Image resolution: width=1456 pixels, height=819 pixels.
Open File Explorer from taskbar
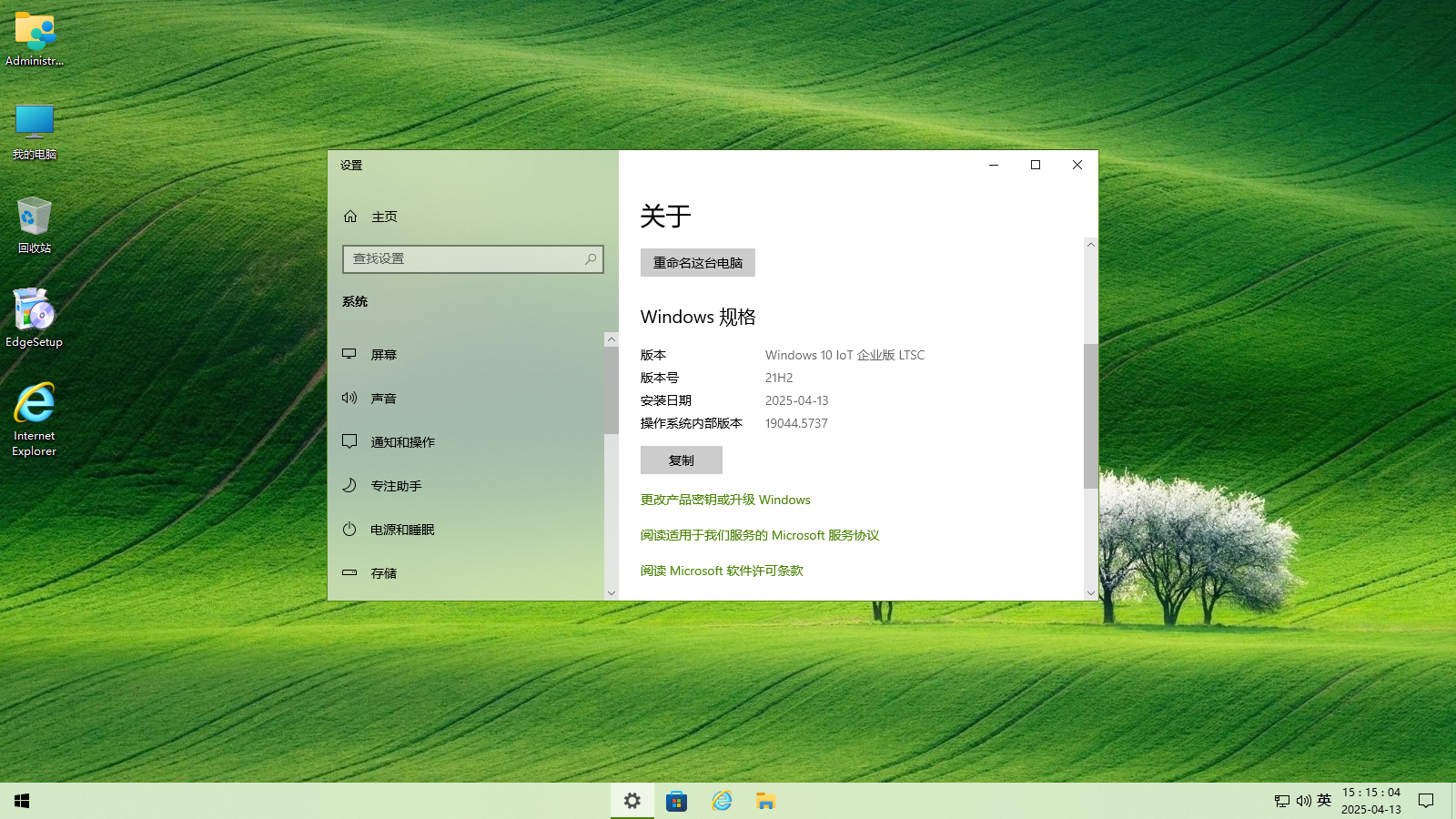[x=765, y=801]
